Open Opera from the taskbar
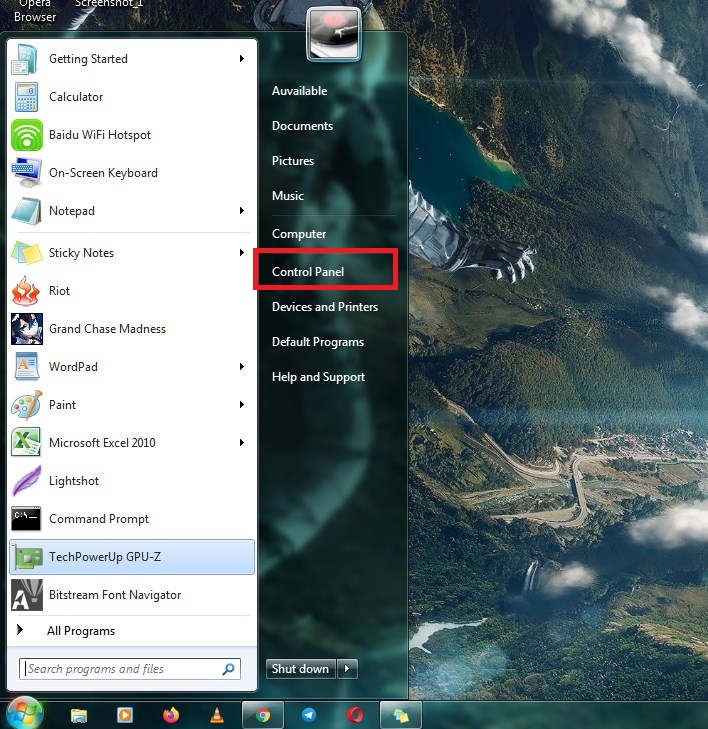Screen dimensions: 708x729 click(x=355, y=715)
